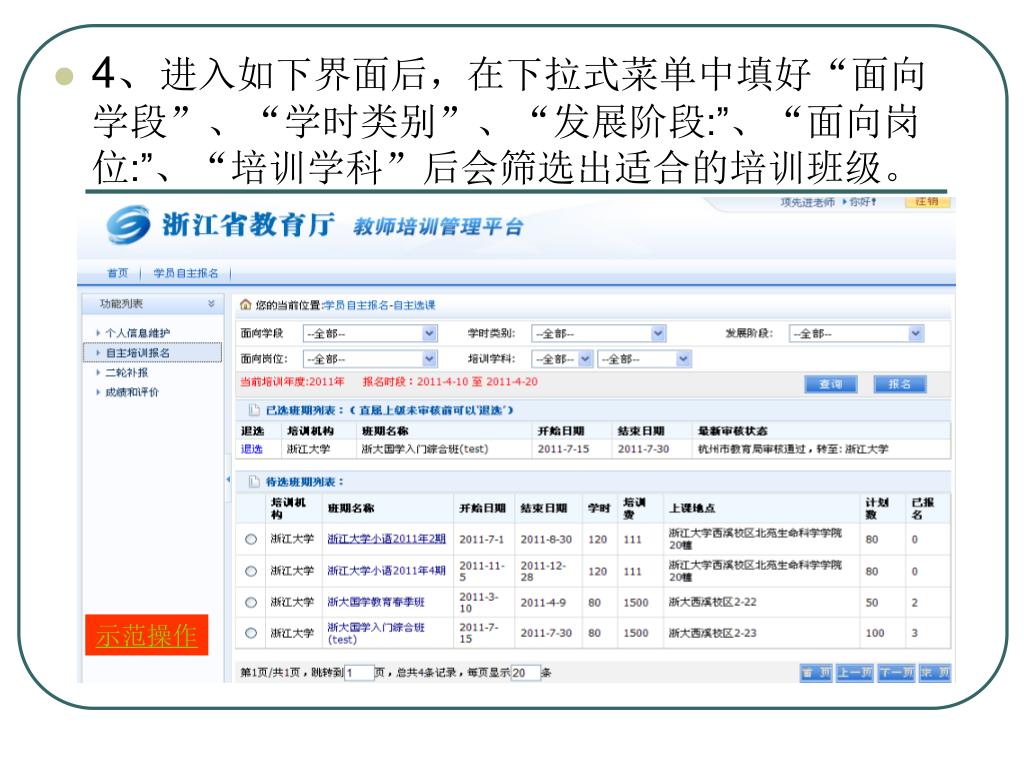Select radio button for 浙江大学小语2011年4期
The width and height of the screenshot is (1024, 768).
pos(251,571)
